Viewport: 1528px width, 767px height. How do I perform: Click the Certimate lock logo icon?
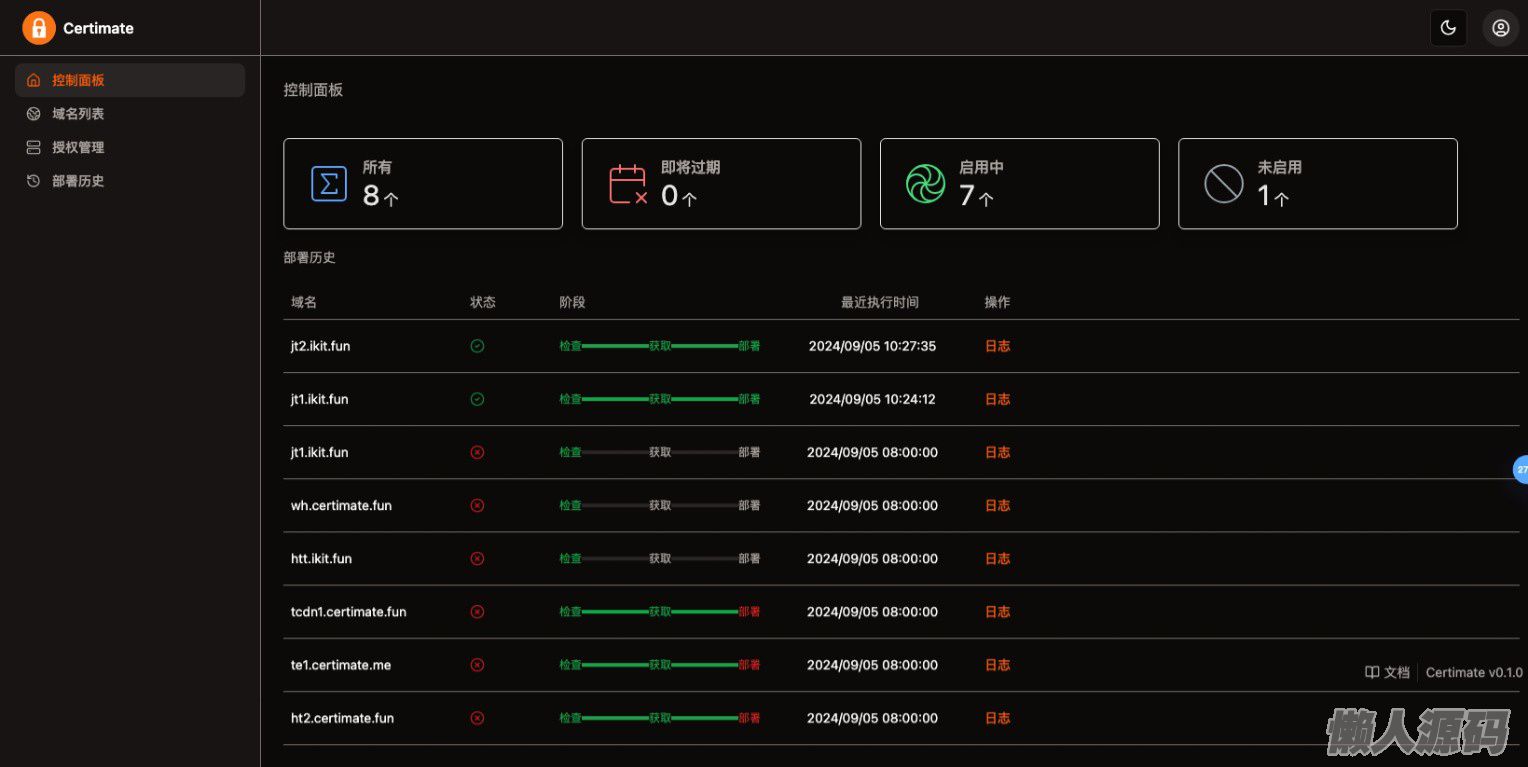pos(39,28)
